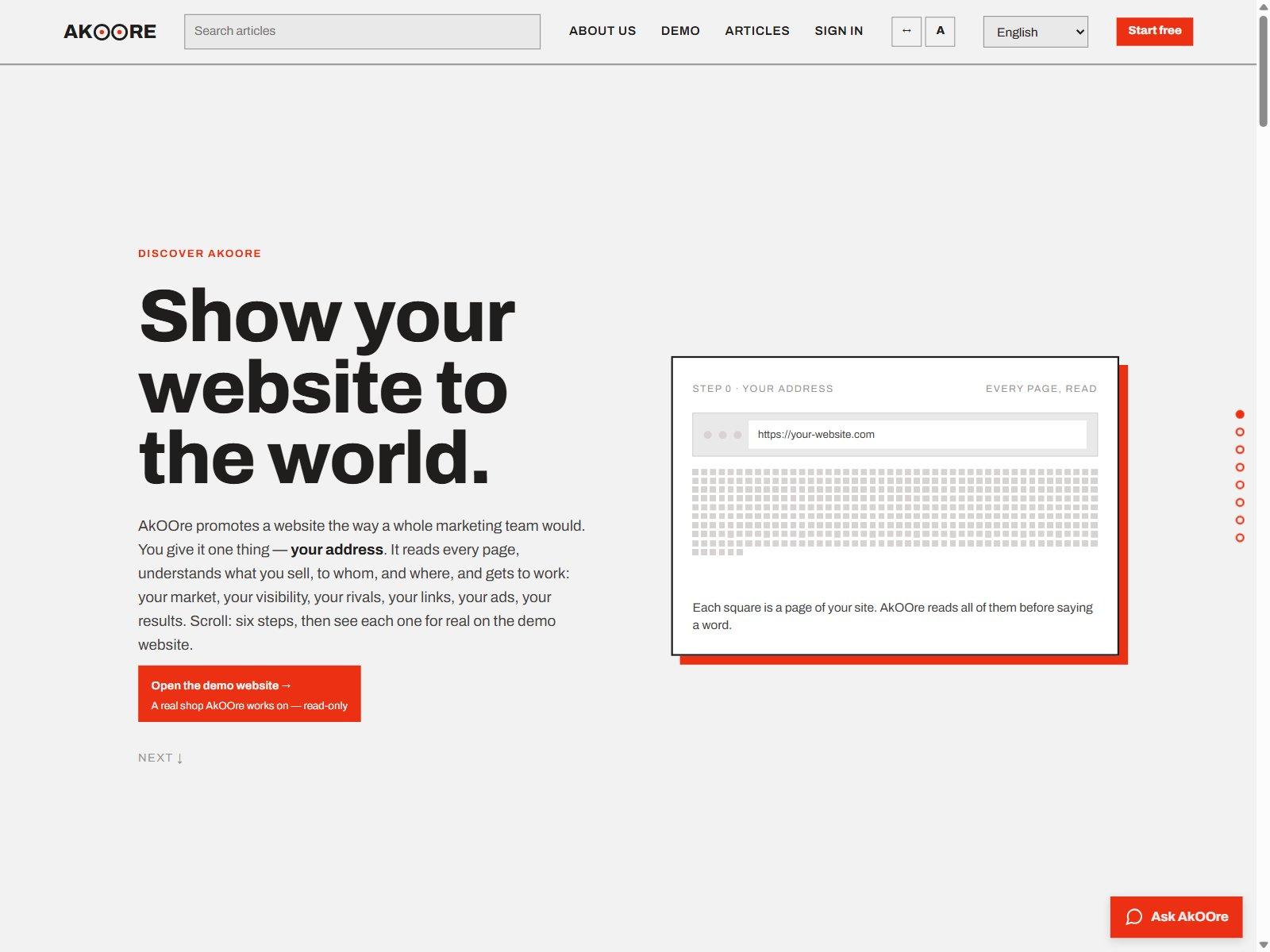Click into the Search articles field
This screenshot has width=1270, height=952.
[x=362, y=32]
